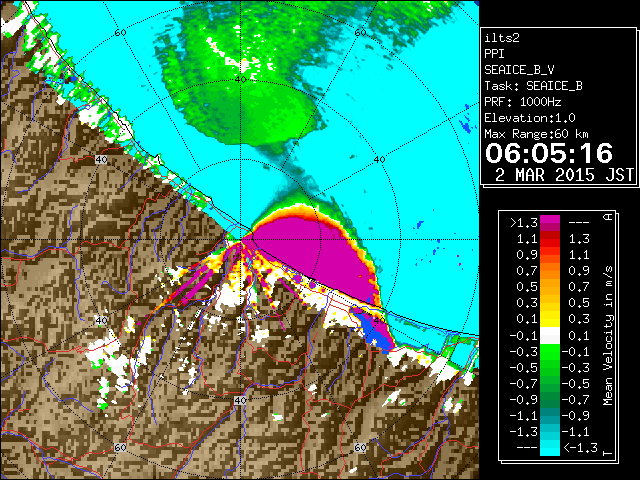Pick the white band in the velocity legend
This screenshot has width=640, height=480.
(550, 336)
